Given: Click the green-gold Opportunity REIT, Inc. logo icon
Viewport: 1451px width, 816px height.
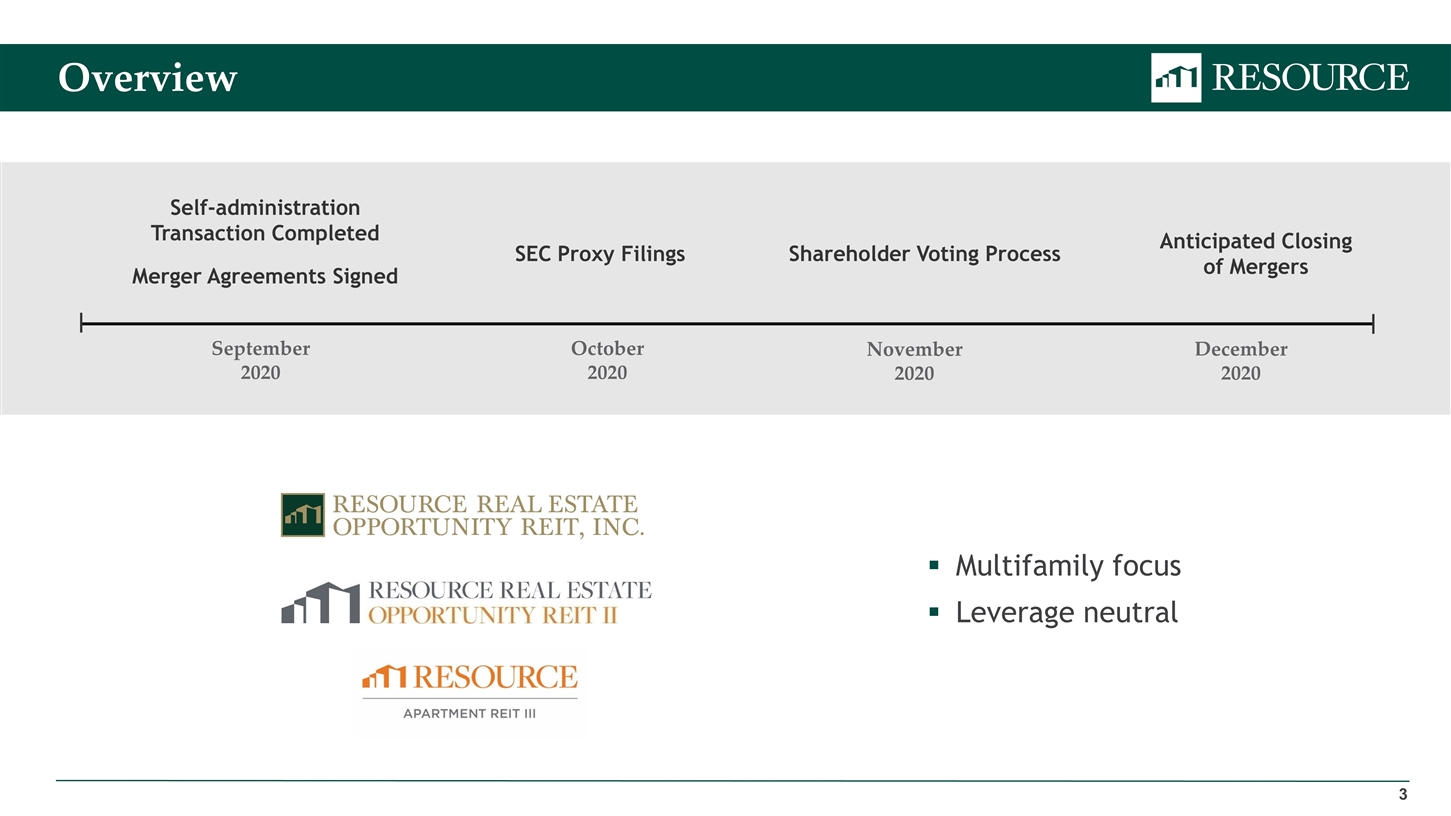Looking at the screenshot, I should click(x=302, y=515).
